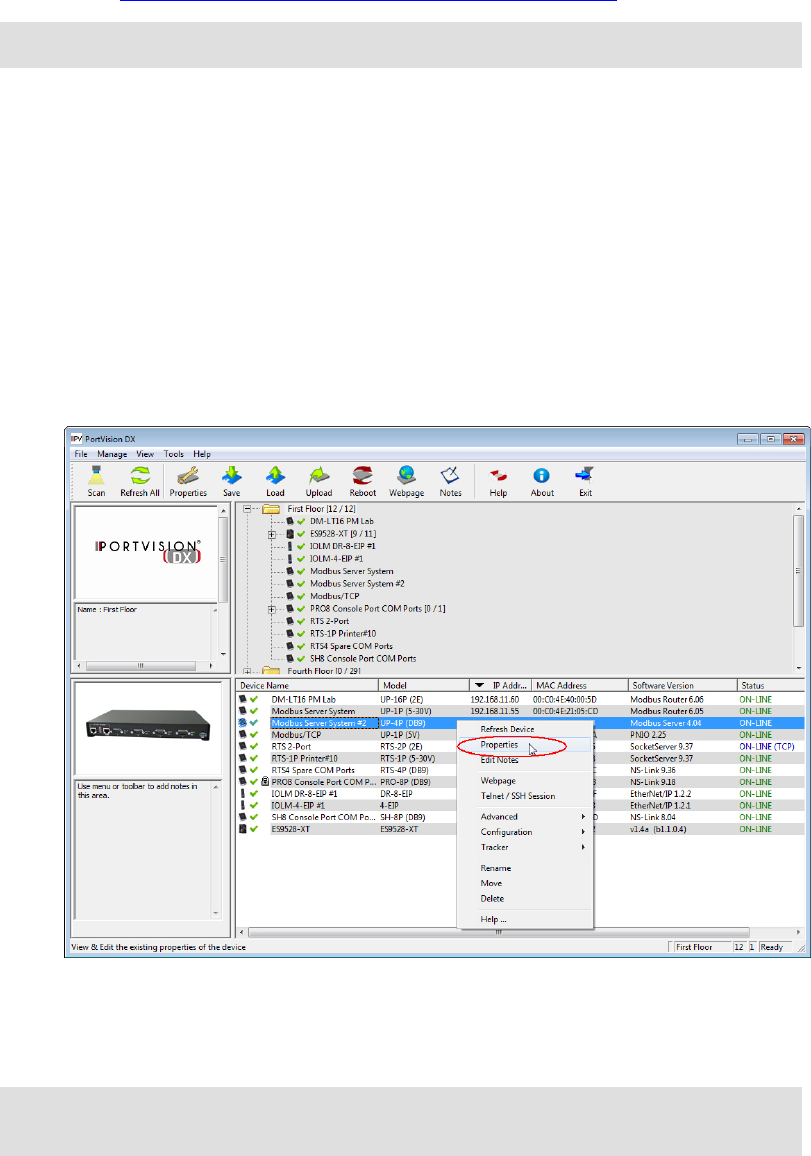Click the device image thumbnail

pos(148,727)
